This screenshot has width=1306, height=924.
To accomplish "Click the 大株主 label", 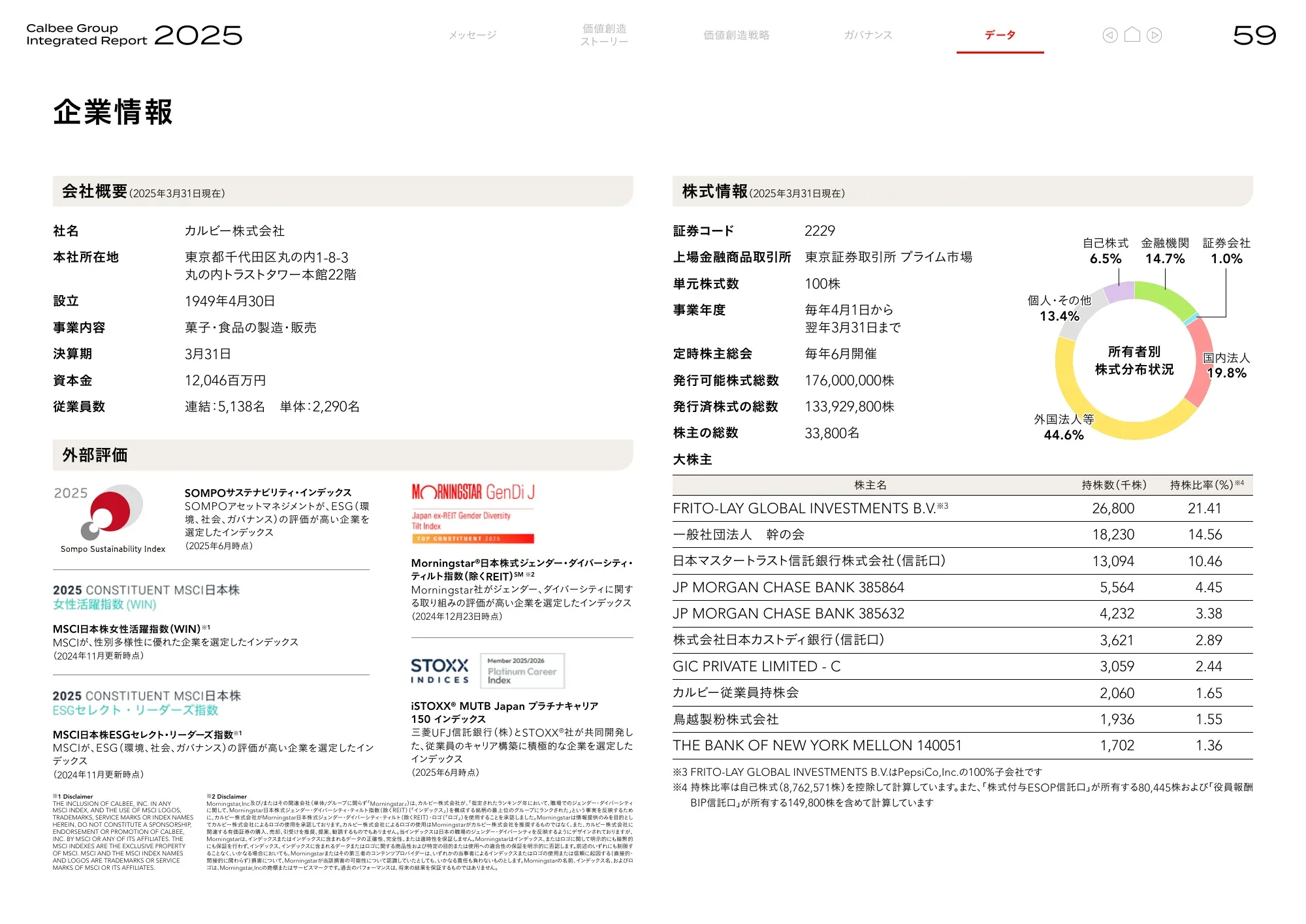I will pos(692,460).
